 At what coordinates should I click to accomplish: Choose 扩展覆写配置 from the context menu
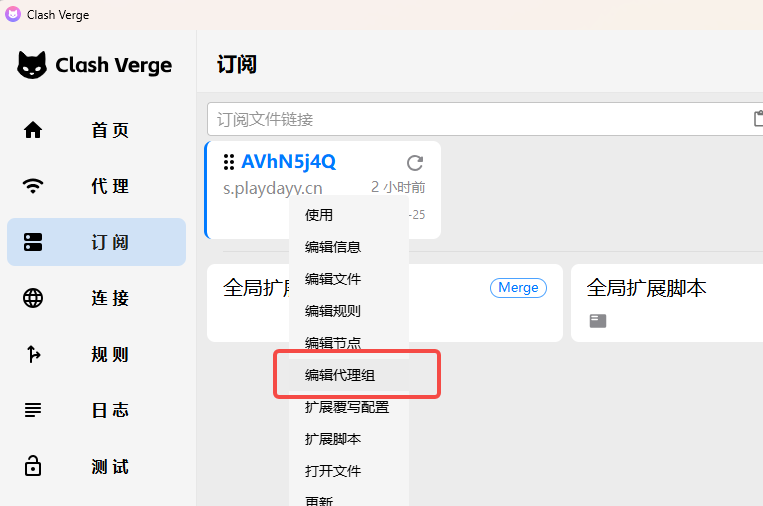point(349,407)
